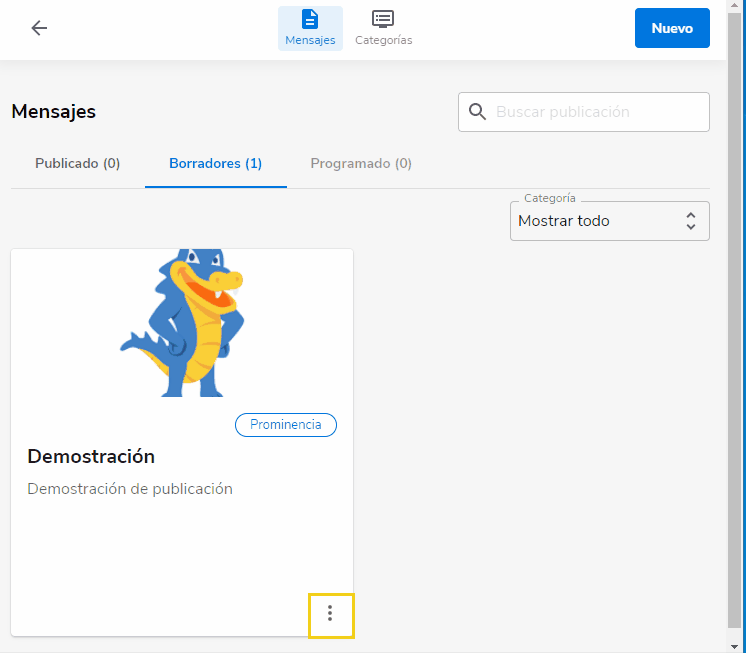Click the scrollbar down arrow
Viewport: 746px width, 653px height.
pyautogui.click(x=736, y=646)
